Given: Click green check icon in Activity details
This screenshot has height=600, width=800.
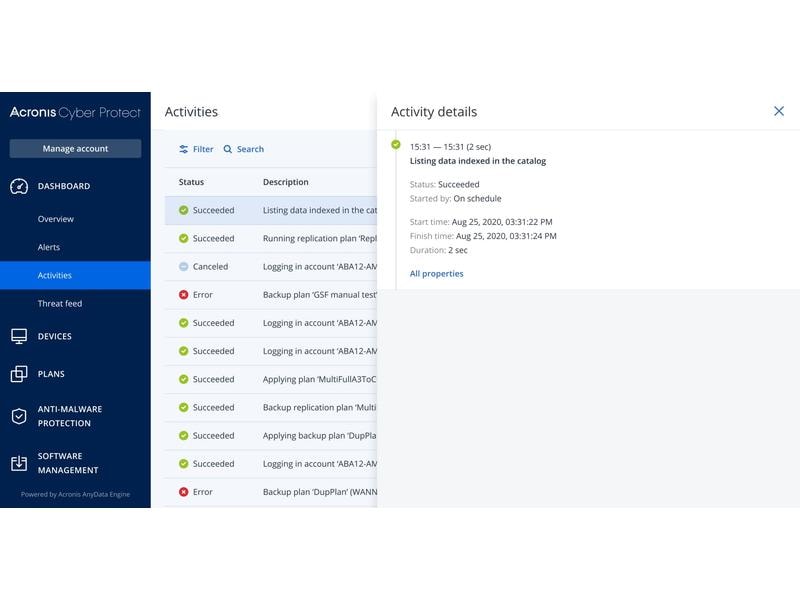Looking at the screenshot, I should (x=396, y=145).
